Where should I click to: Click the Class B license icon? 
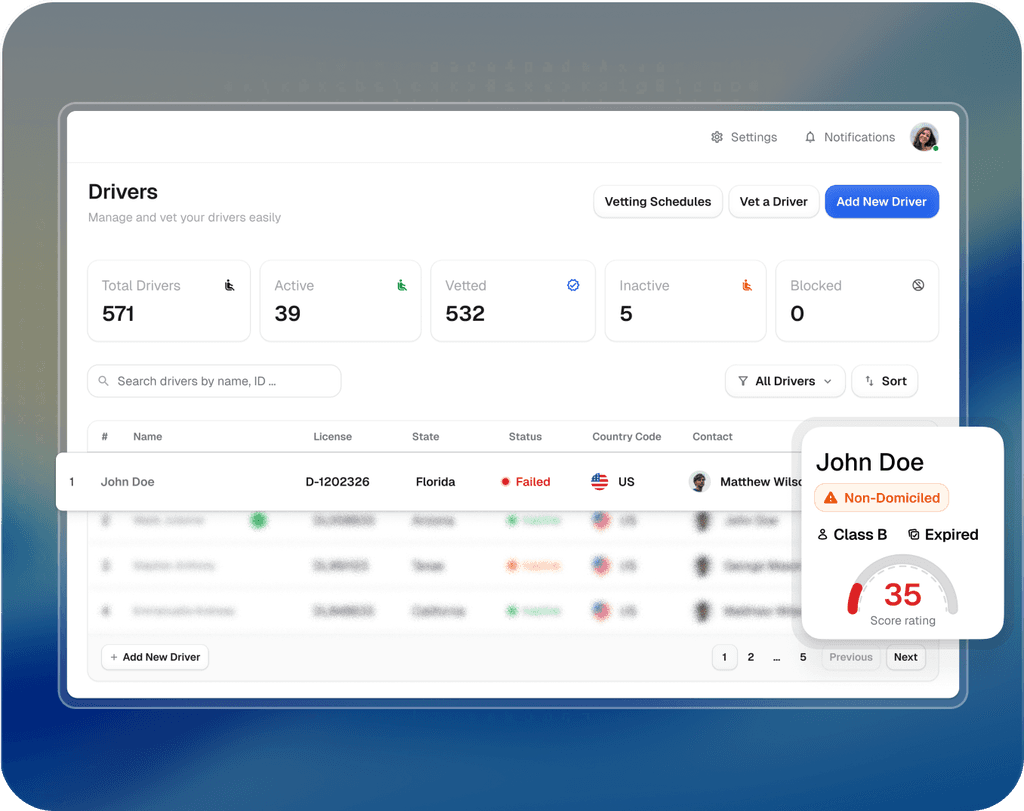click(x=824, y=534)
